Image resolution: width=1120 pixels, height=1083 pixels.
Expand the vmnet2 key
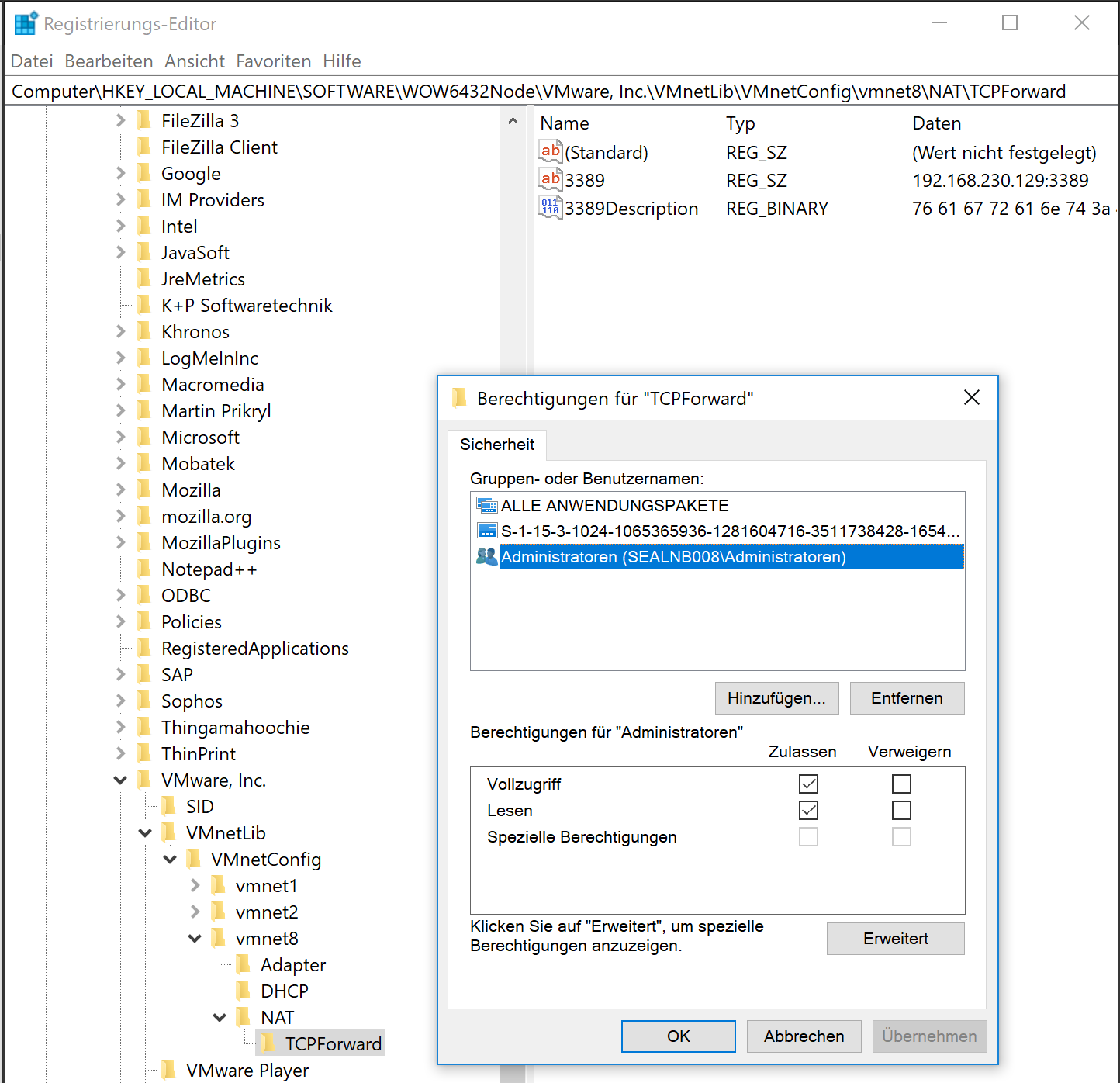[195, 912]
